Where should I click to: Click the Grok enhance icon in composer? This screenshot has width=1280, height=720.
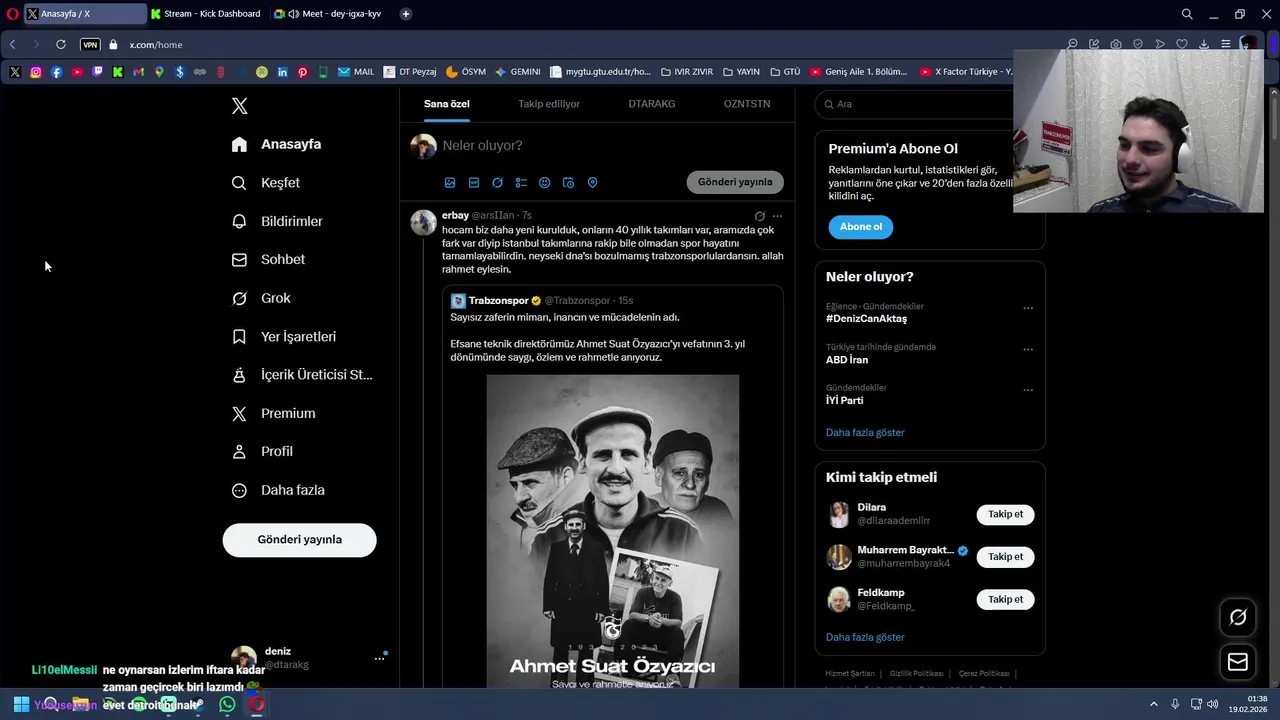(x=497, y=183)
